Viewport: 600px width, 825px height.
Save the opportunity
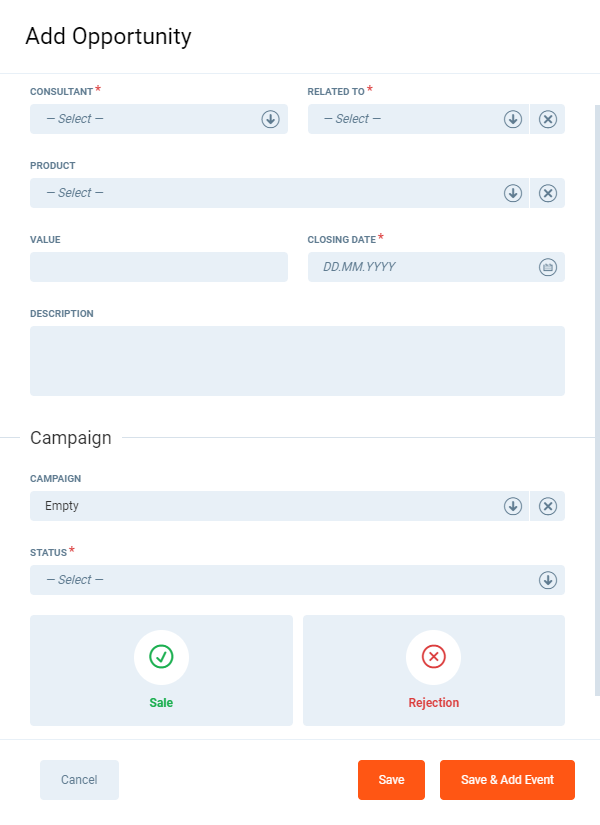(x=391, y=780)
